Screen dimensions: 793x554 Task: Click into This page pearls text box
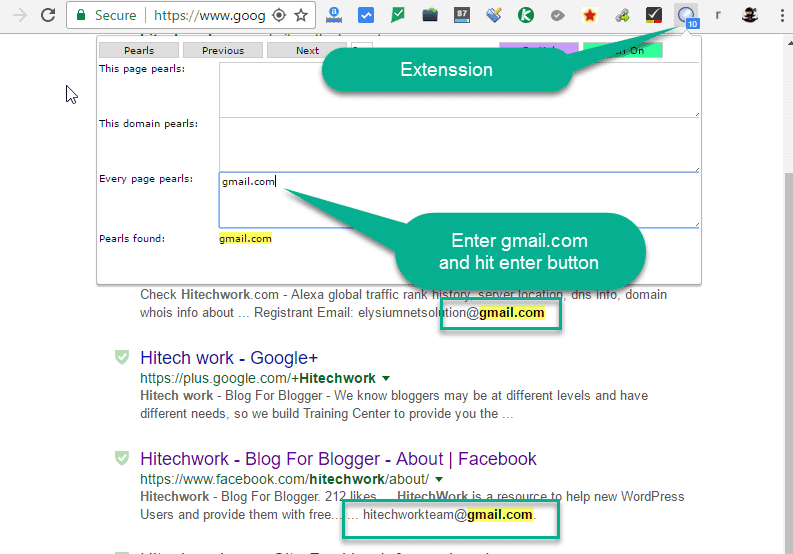(x=459, y=90)
